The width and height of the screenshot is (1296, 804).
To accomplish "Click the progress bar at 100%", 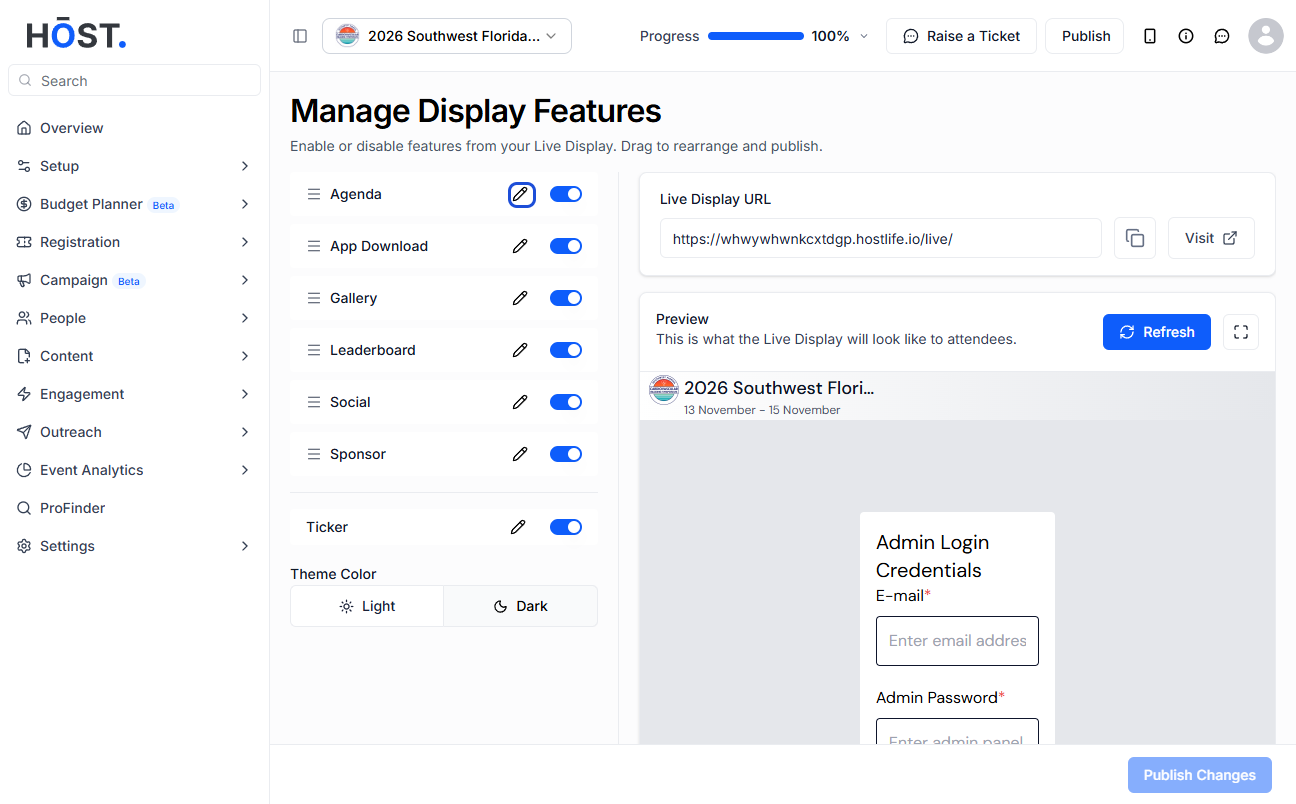I will 756,36.
